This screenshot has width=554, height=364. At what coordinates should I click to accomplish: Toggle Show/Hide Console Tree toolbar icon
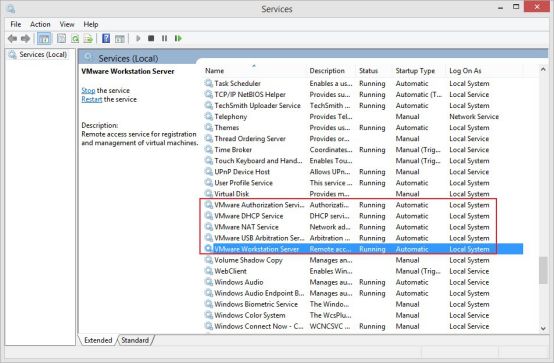[x=44, y=39]
